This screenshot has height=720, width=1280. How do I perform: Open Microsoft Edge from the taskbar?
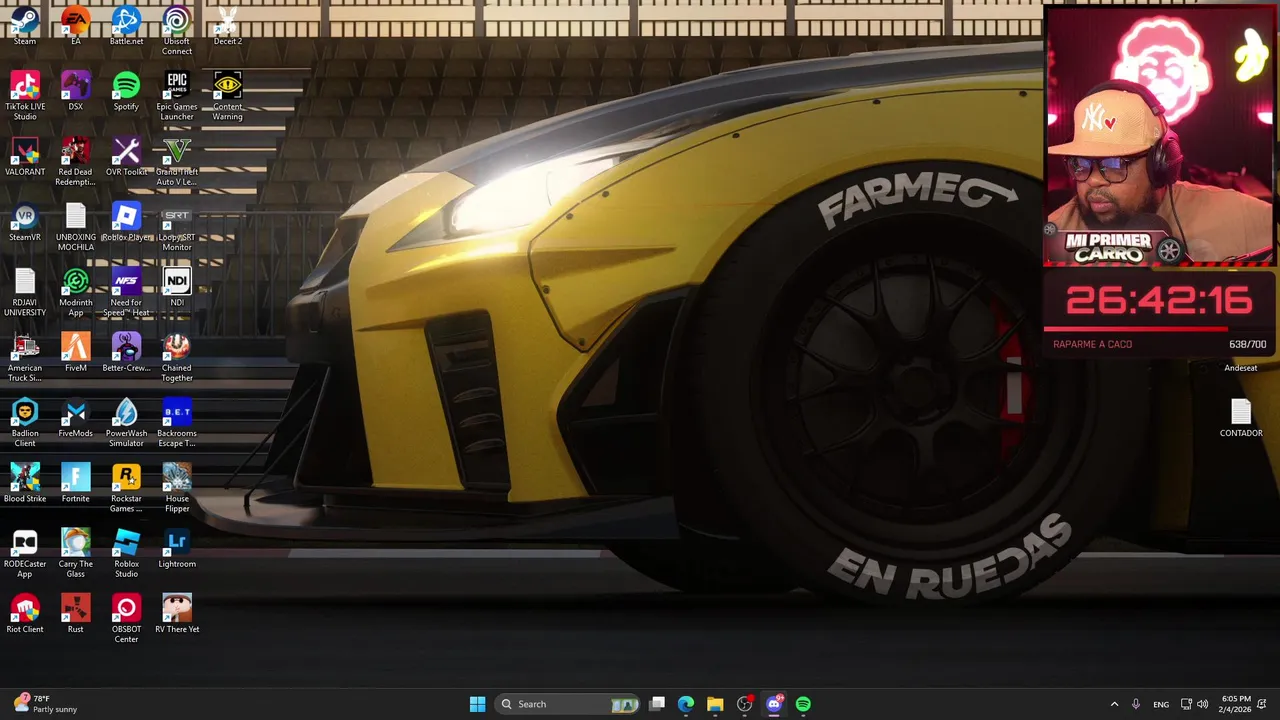(x=686, y=704)
